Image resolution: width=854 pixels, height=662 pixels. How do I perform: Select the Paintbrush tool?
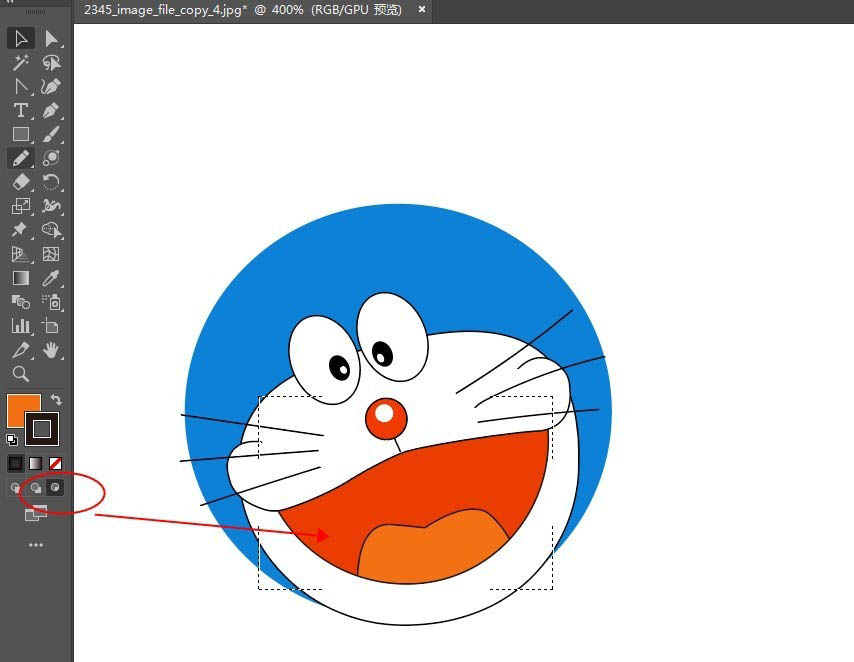[51, 135]
